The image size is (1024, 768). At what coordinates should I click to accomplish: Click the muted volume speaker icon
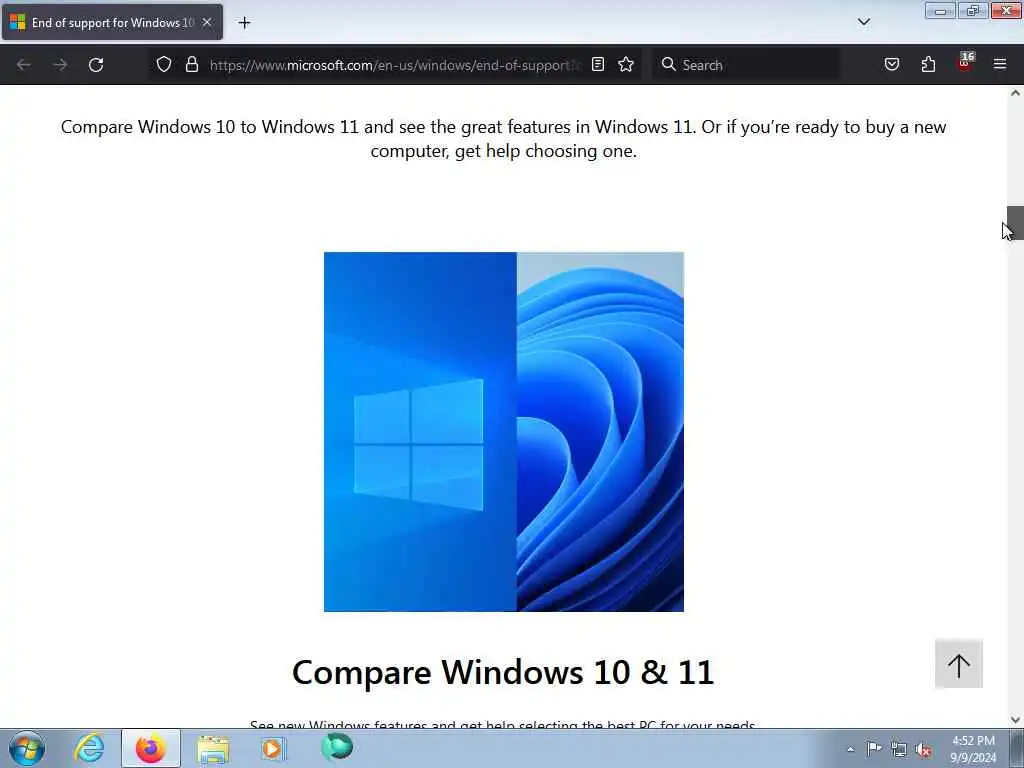(923, 750)
